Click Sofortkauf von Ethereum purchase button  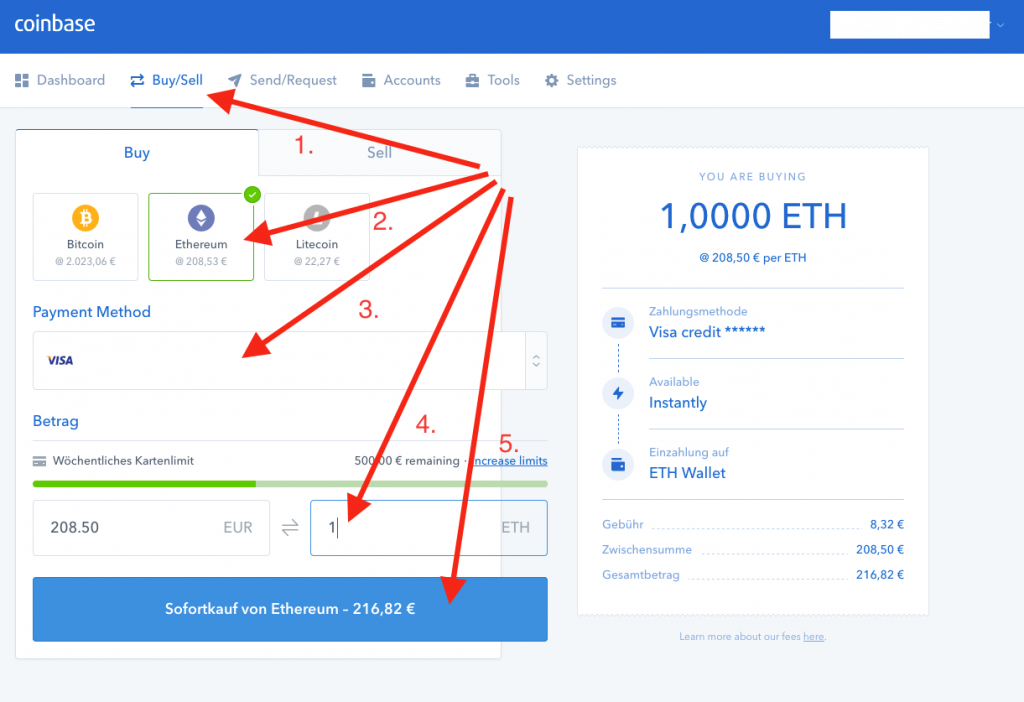[290, 608]
